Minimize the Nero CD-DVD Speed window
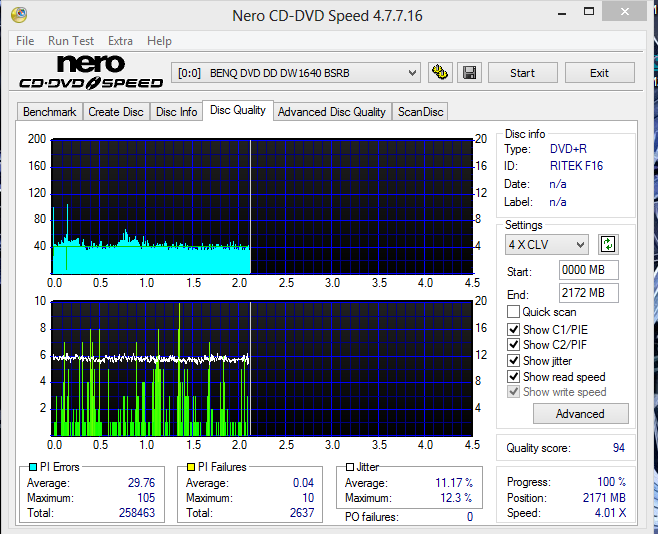This screenshot has height=534, width=658. pyautogui.click(x=562, y=13)
